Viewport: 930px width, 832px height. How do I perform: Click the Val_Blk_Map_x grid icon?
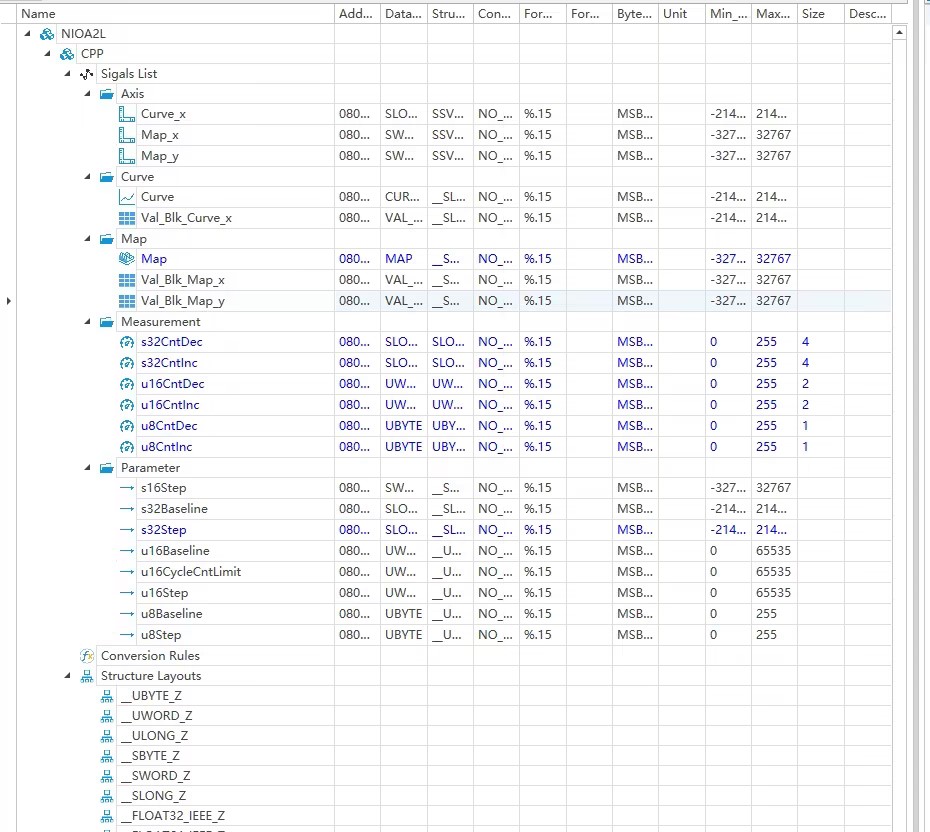[126, 280]
